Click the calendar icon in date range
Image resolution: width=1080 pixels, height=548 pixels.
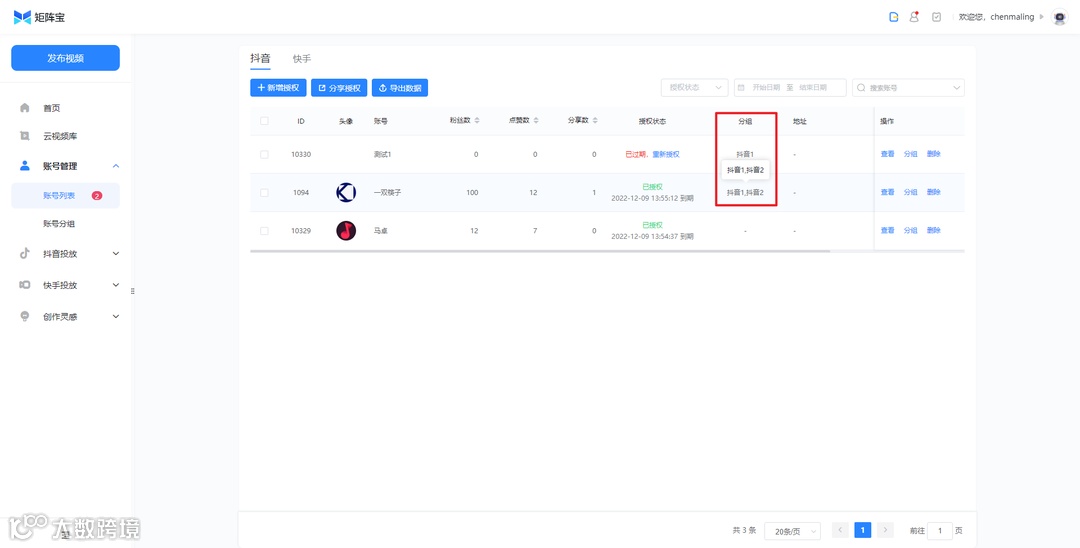(x=741, y=87)
